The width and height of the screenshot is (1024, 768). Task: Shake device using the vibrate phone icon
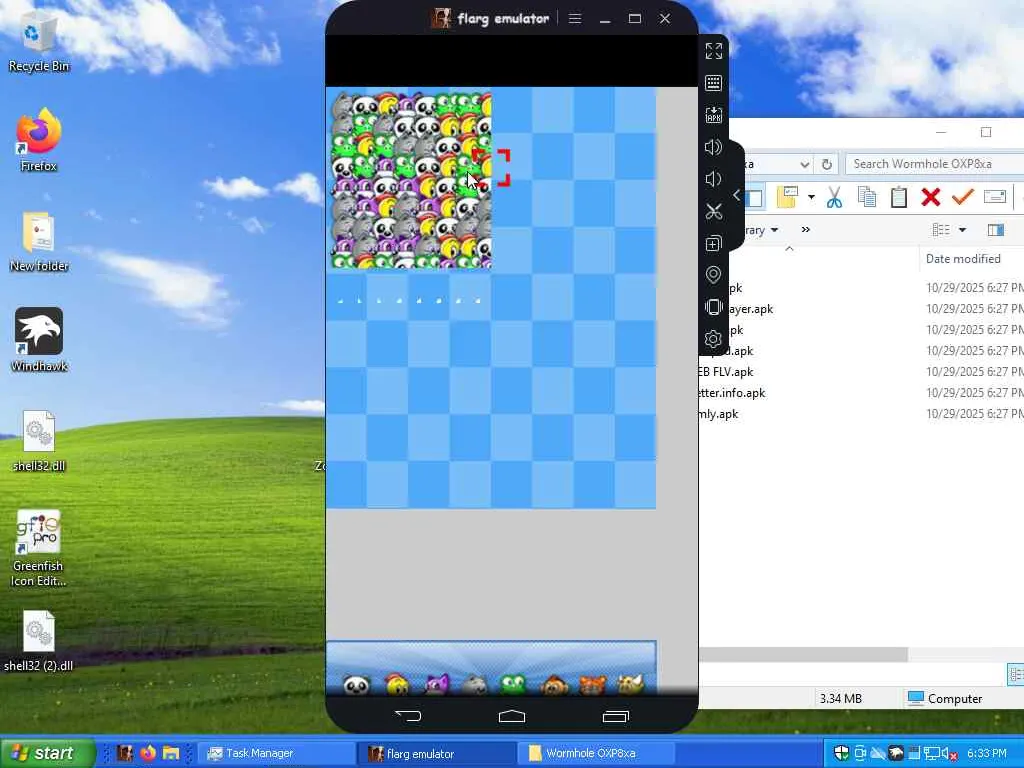click(714, 307)
